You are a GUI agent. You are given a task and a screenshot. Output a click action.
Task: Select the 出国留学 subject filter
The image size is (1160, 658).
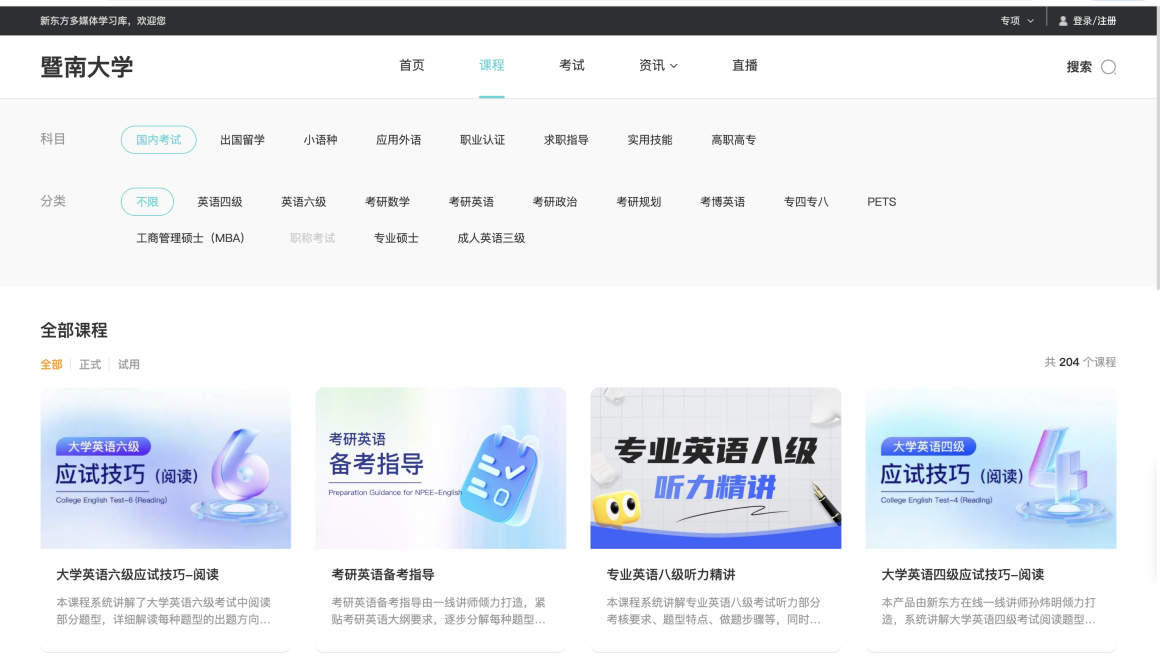[x=243, y=140]
